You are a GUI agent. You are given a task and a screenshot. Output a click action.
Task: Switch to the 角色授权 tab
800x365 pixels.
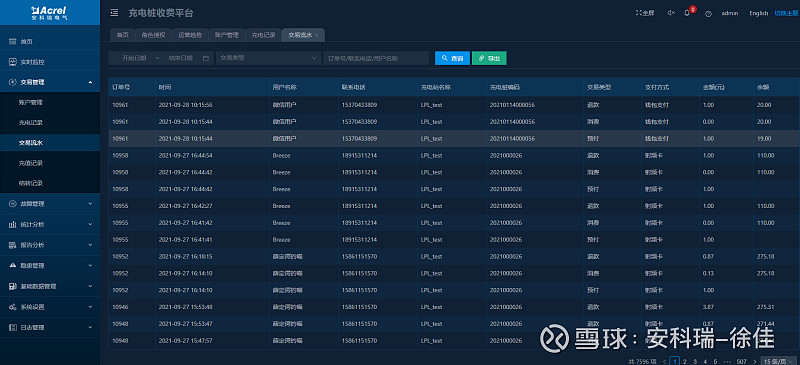153,35
